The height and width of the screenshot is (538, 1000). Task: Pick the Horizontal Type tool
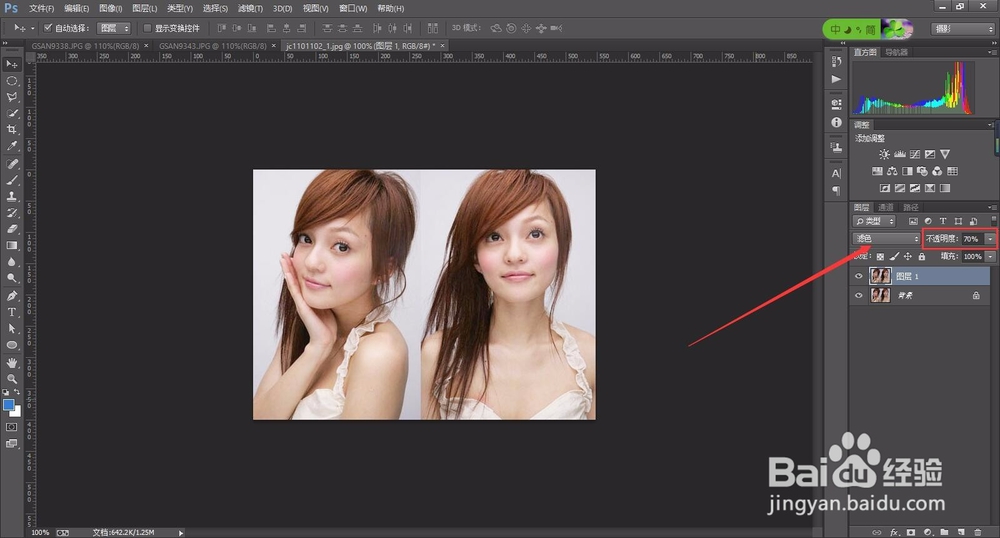(12, 312)
